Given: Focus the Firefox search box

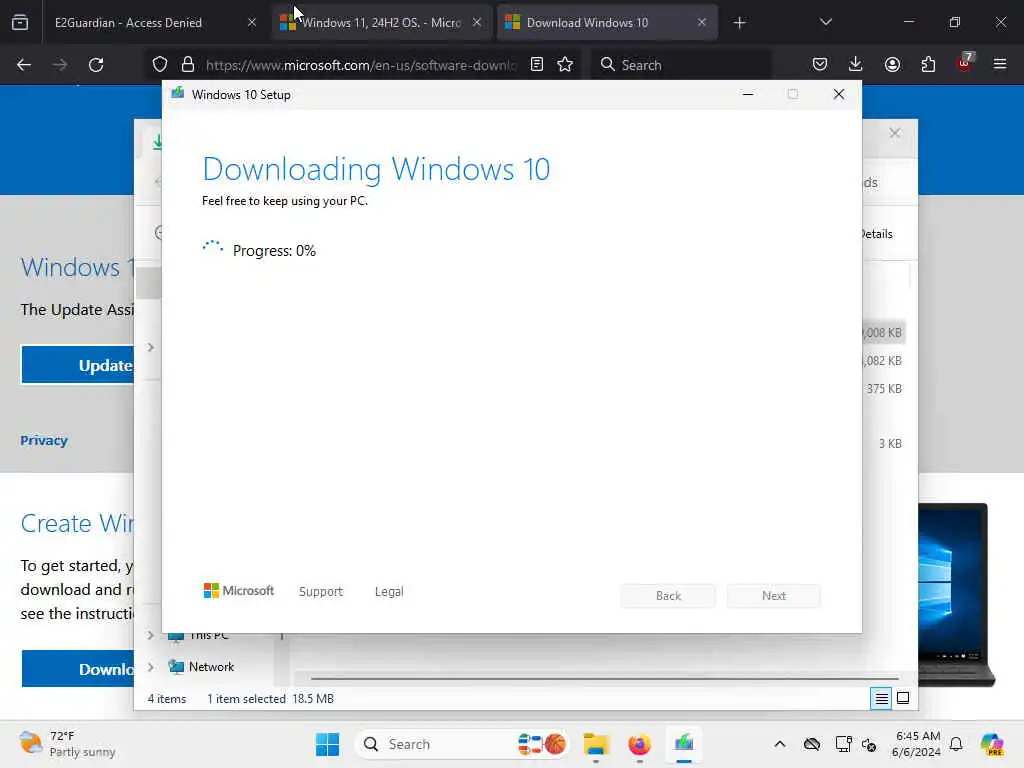Looking at the screenshot, I should point(681,65).
